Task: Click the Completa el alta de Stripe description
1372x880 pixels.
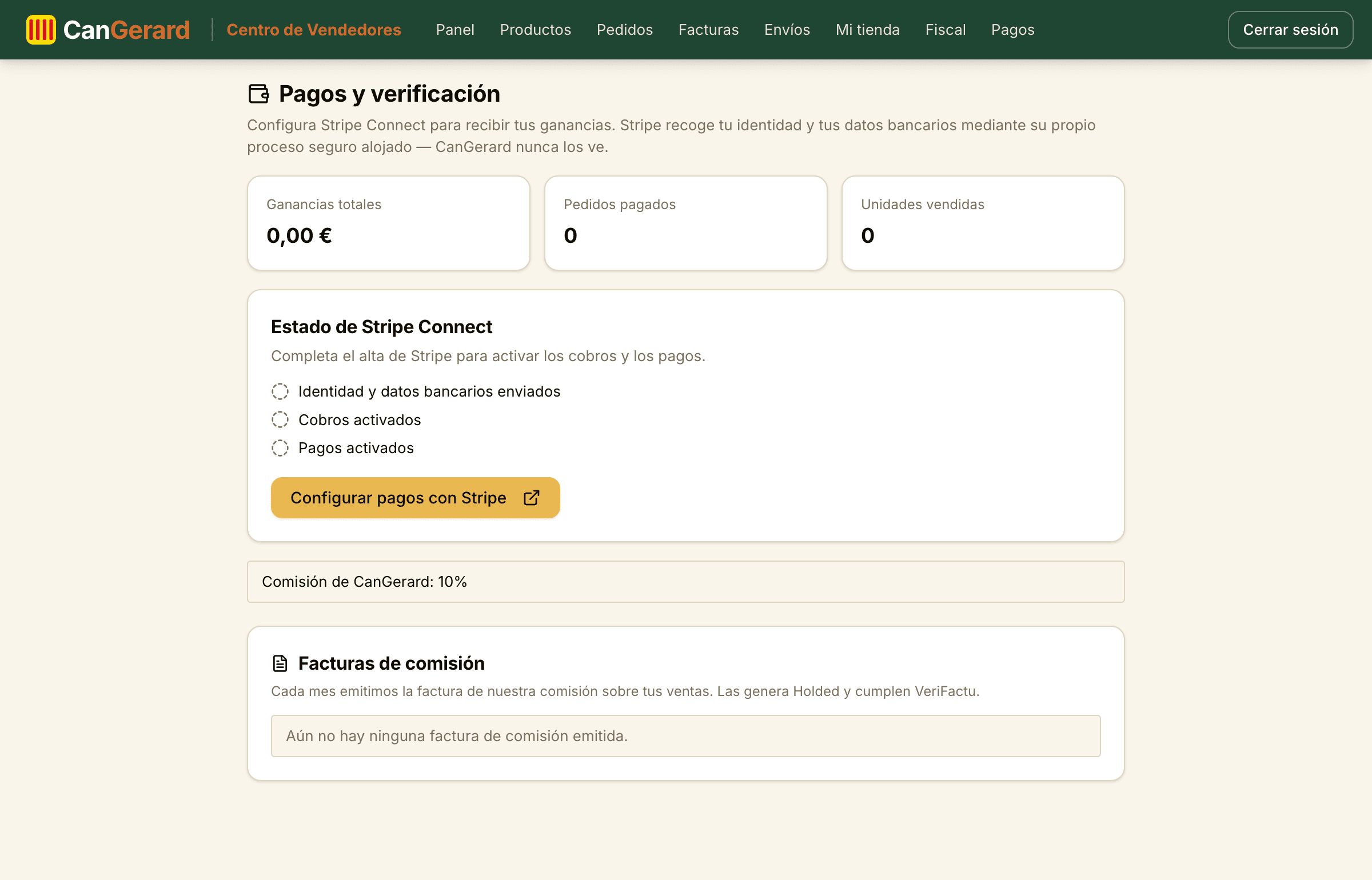Action: pos(488,356)
